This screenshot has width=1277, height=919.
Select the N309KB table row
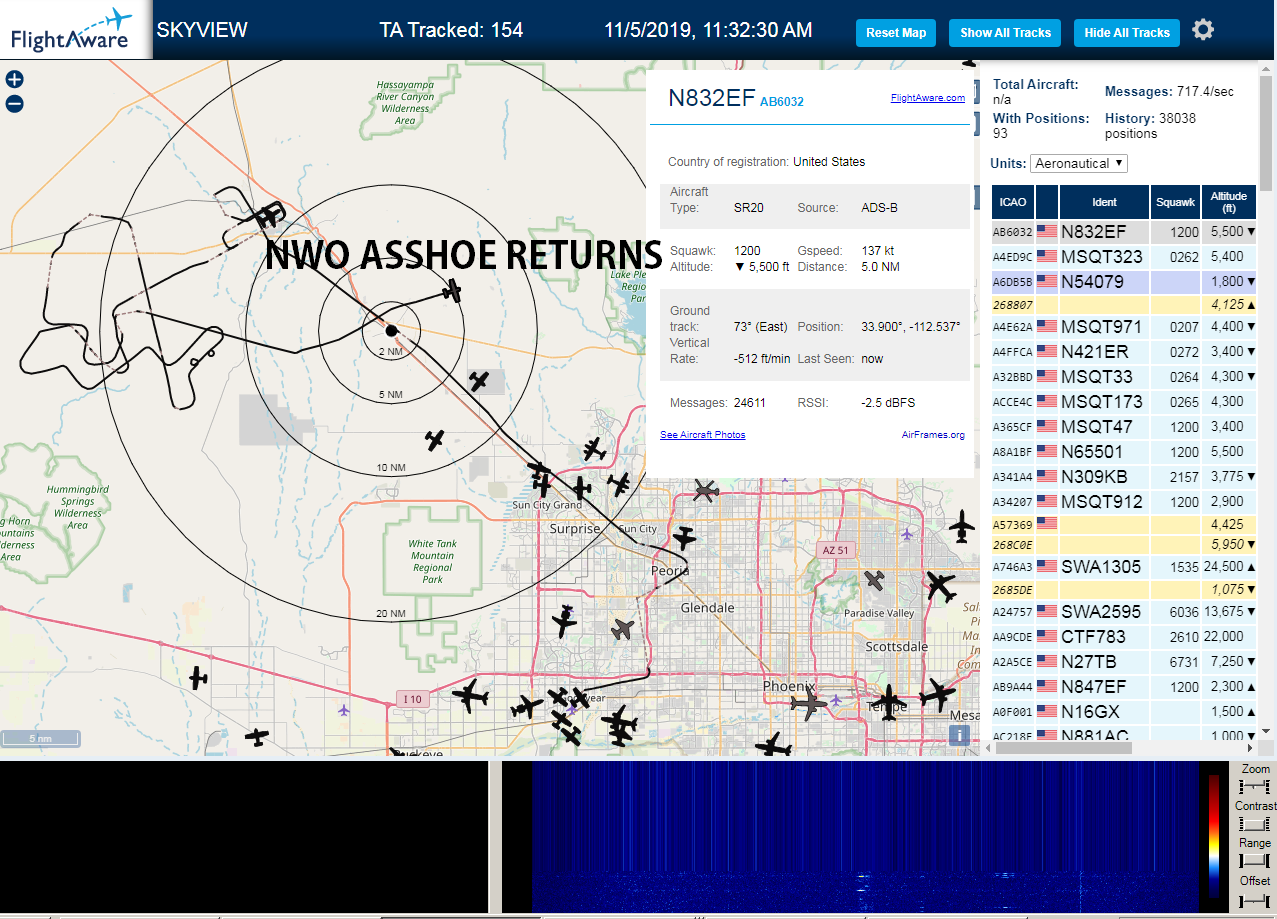click(1124, 476)
